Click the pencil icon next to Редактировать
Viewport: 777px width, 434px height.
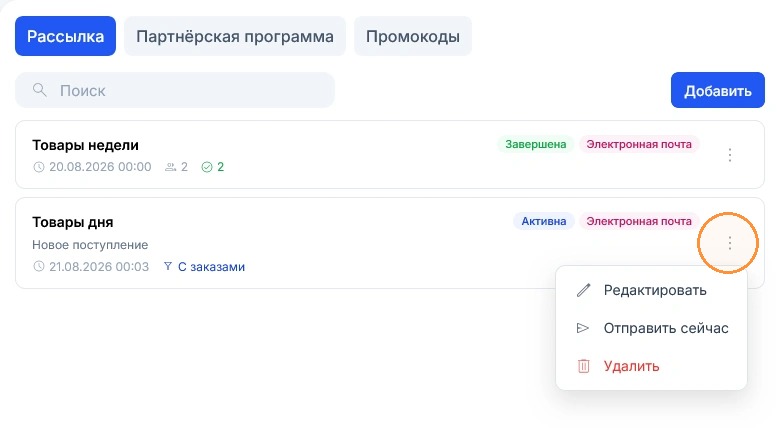pyautogui.click(x=584, y=290)
